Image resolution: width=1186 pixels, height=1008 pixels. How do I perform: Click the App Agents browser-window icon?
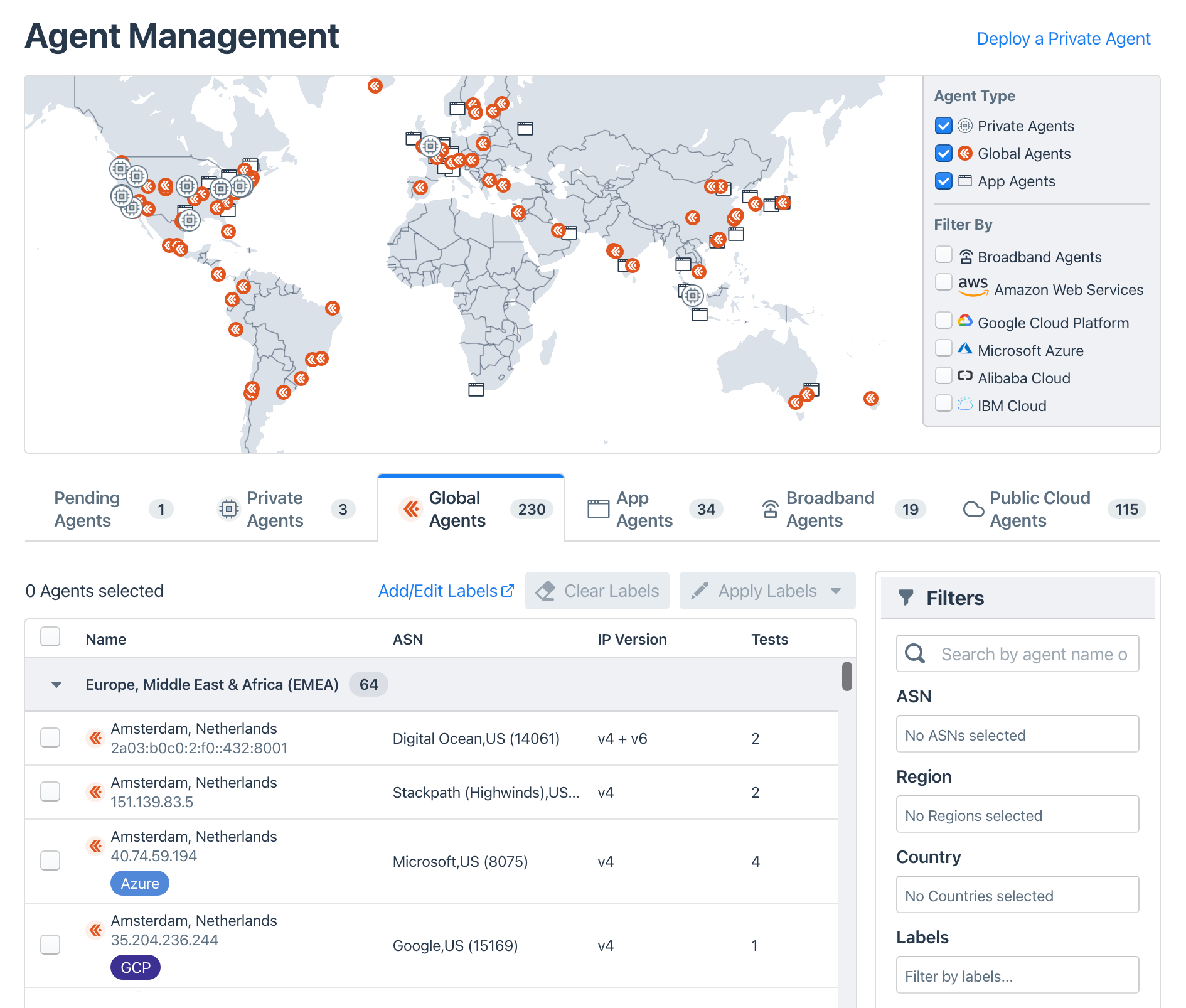click(597, 509)
